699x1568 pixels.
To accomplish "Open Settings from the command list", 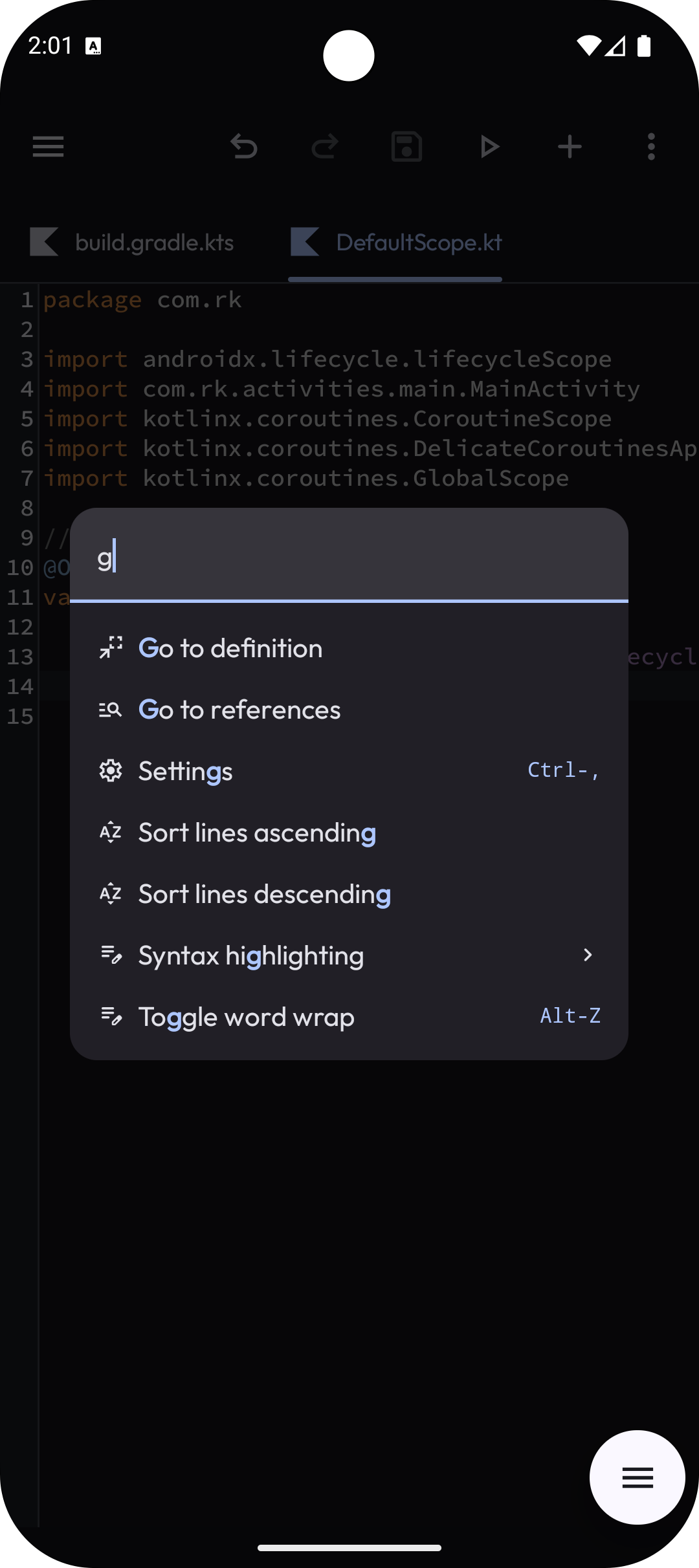I will click(349, 771).
